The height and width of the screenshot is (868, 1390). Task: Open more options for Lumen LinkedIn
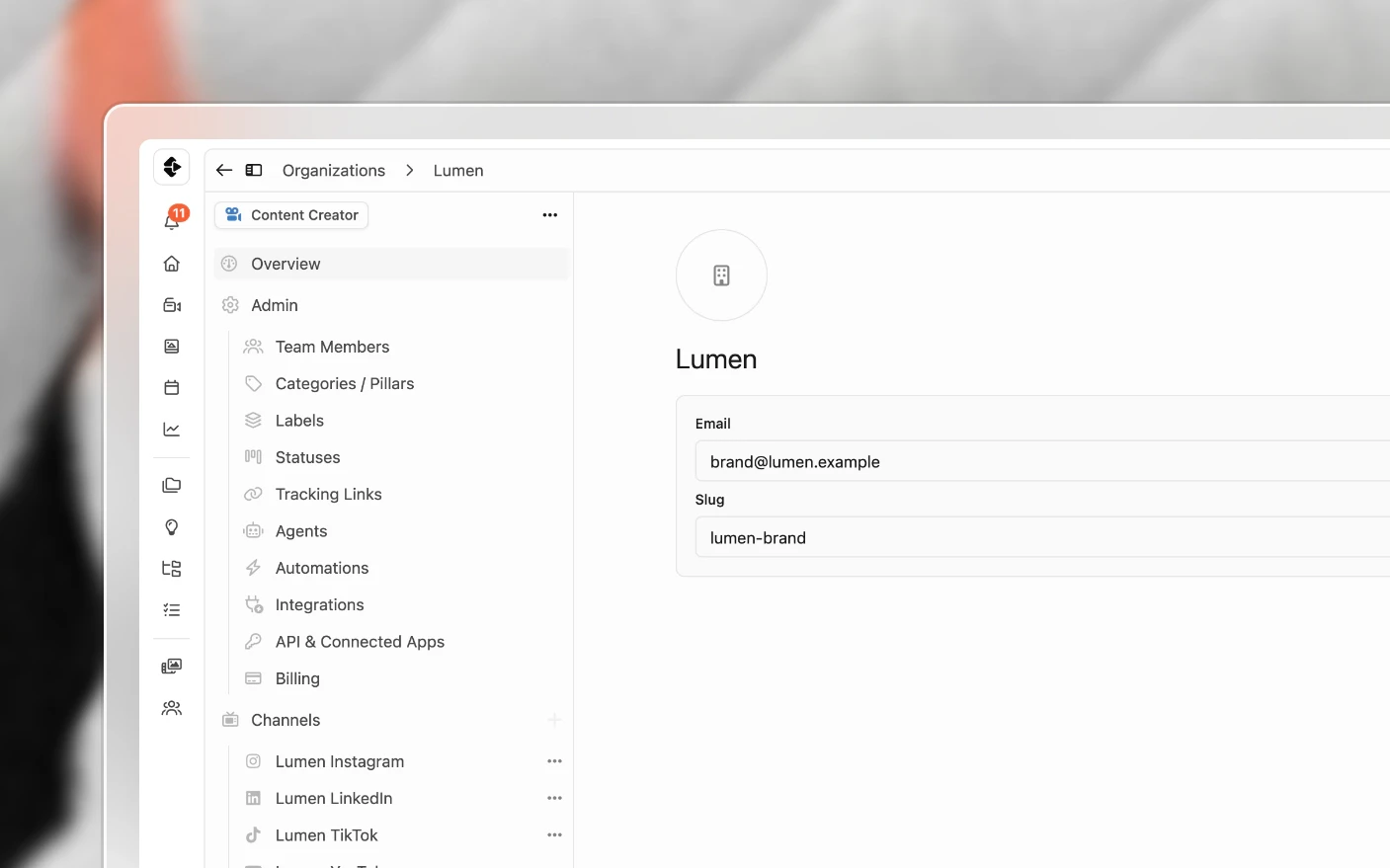tap(554, 798)
